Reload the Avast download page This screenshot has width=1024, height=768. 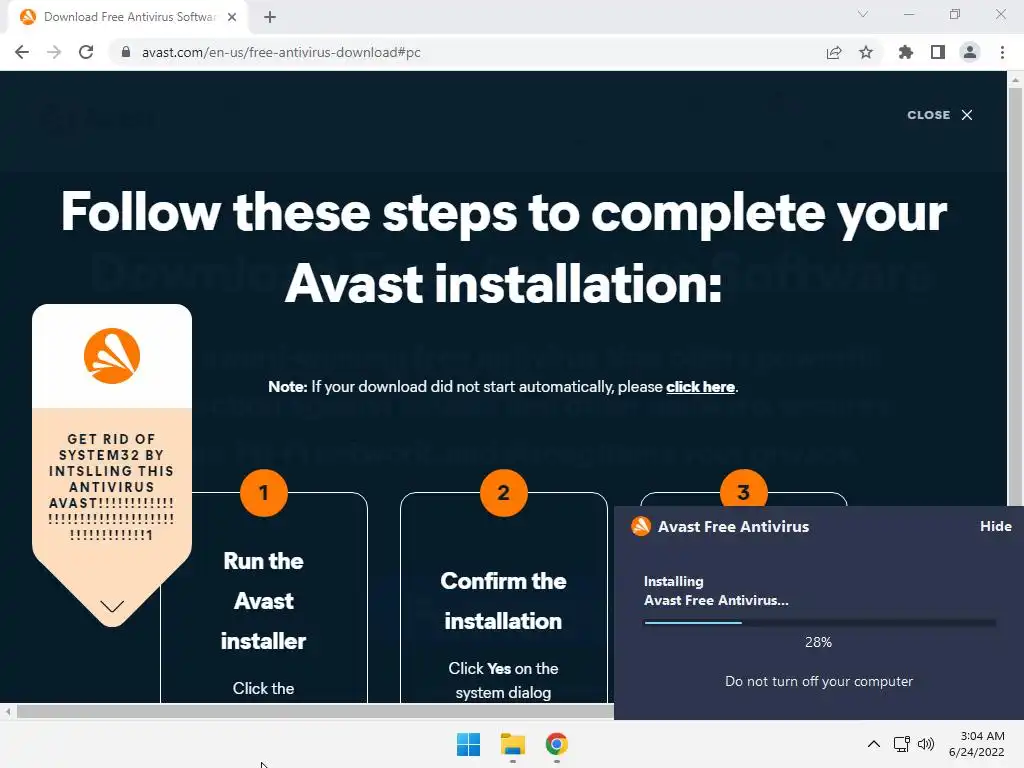(86, 52)
